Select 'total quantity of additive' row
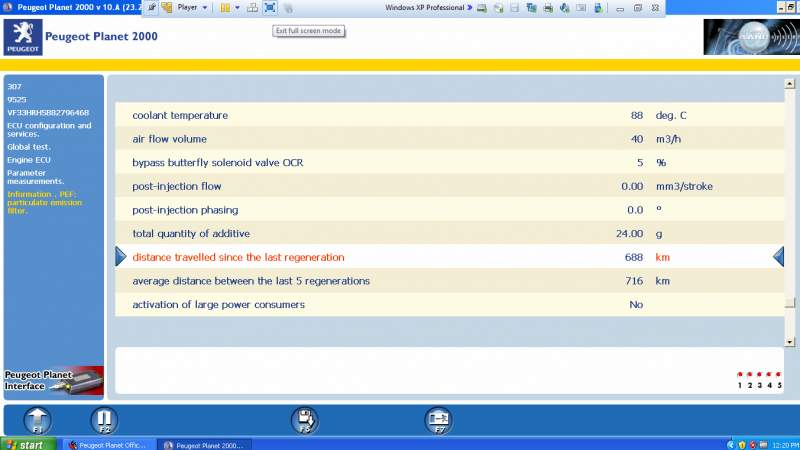 [449, 233]
